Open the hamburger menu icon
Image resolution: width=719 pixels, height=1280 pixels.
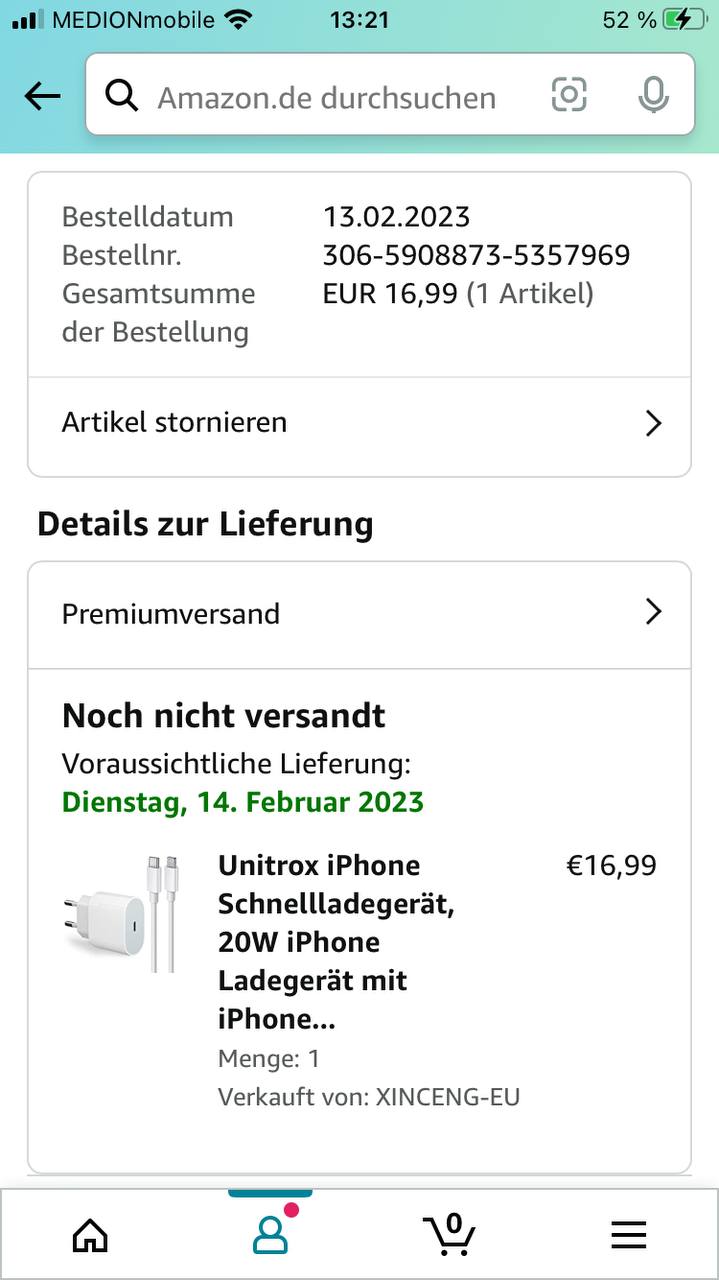pos(628,1235)
